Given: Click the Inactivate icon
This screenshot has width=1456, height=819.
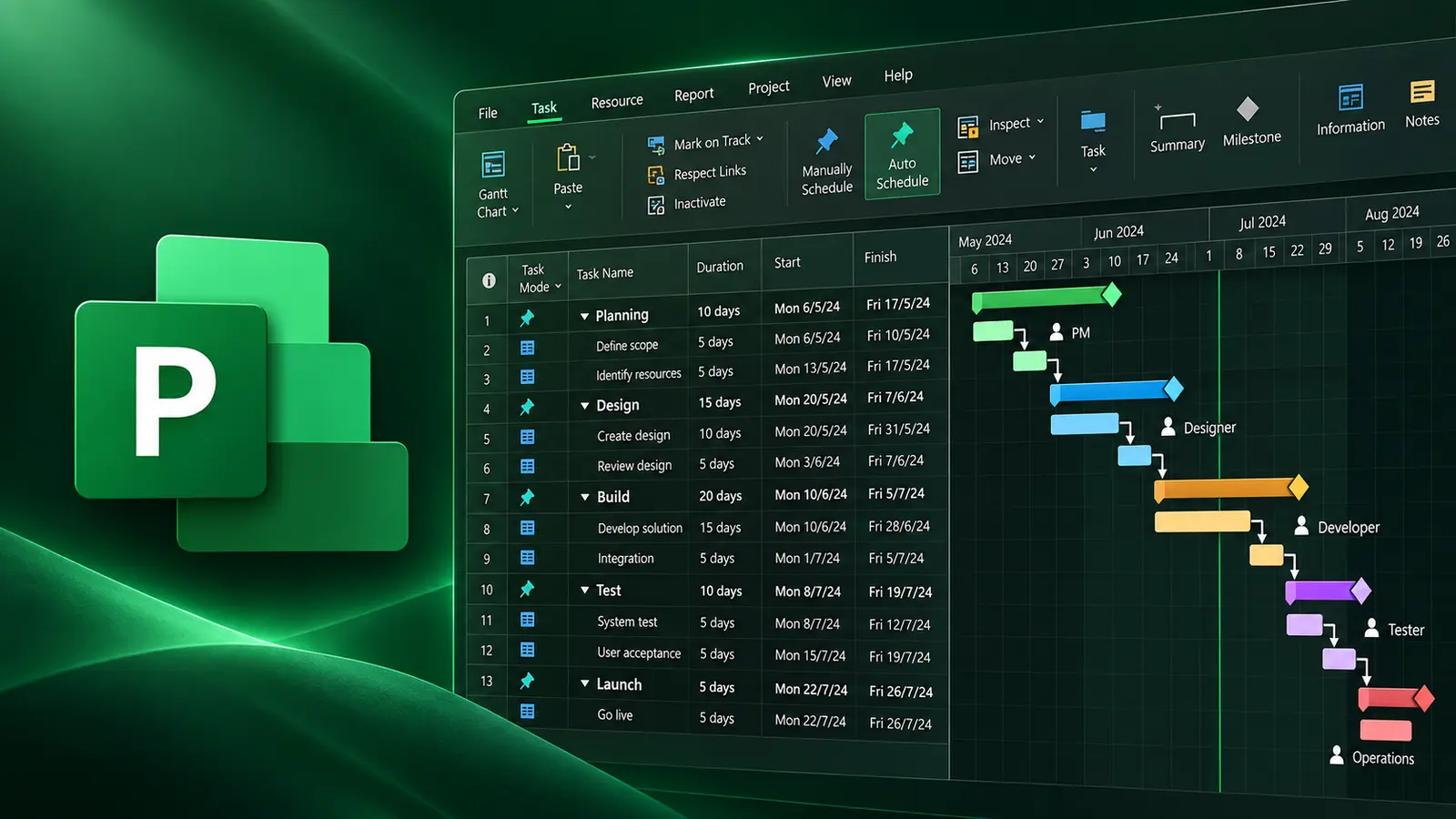Looking at the screenshot, I should [656, 206].
